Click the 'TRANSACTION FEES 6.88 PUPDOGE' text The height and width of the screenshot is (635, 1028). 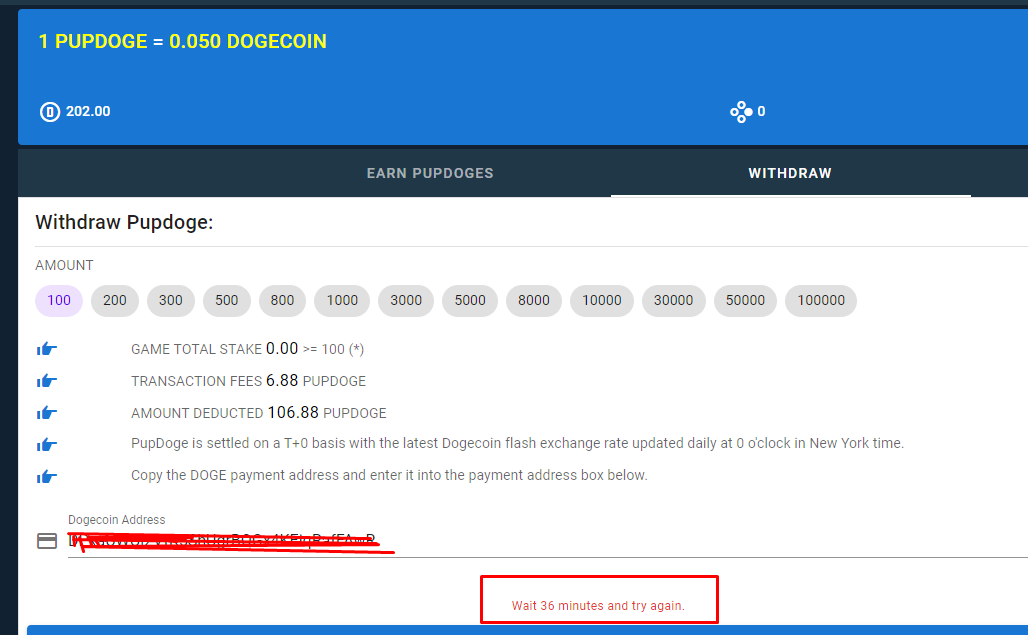(x=248, y=381)
